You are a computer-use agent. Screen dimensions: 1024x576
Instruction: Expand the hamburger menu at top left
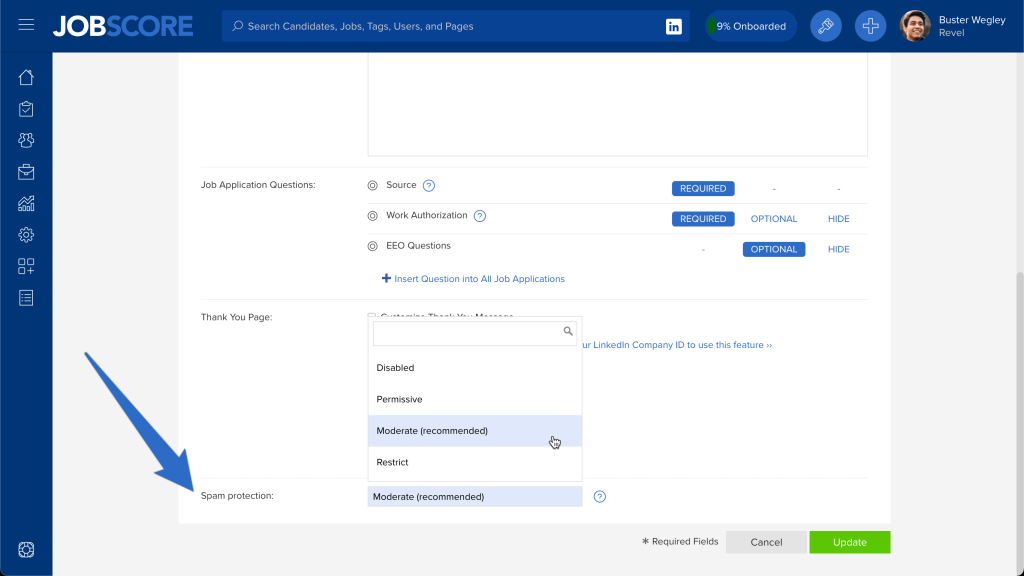tap(26, 25)
